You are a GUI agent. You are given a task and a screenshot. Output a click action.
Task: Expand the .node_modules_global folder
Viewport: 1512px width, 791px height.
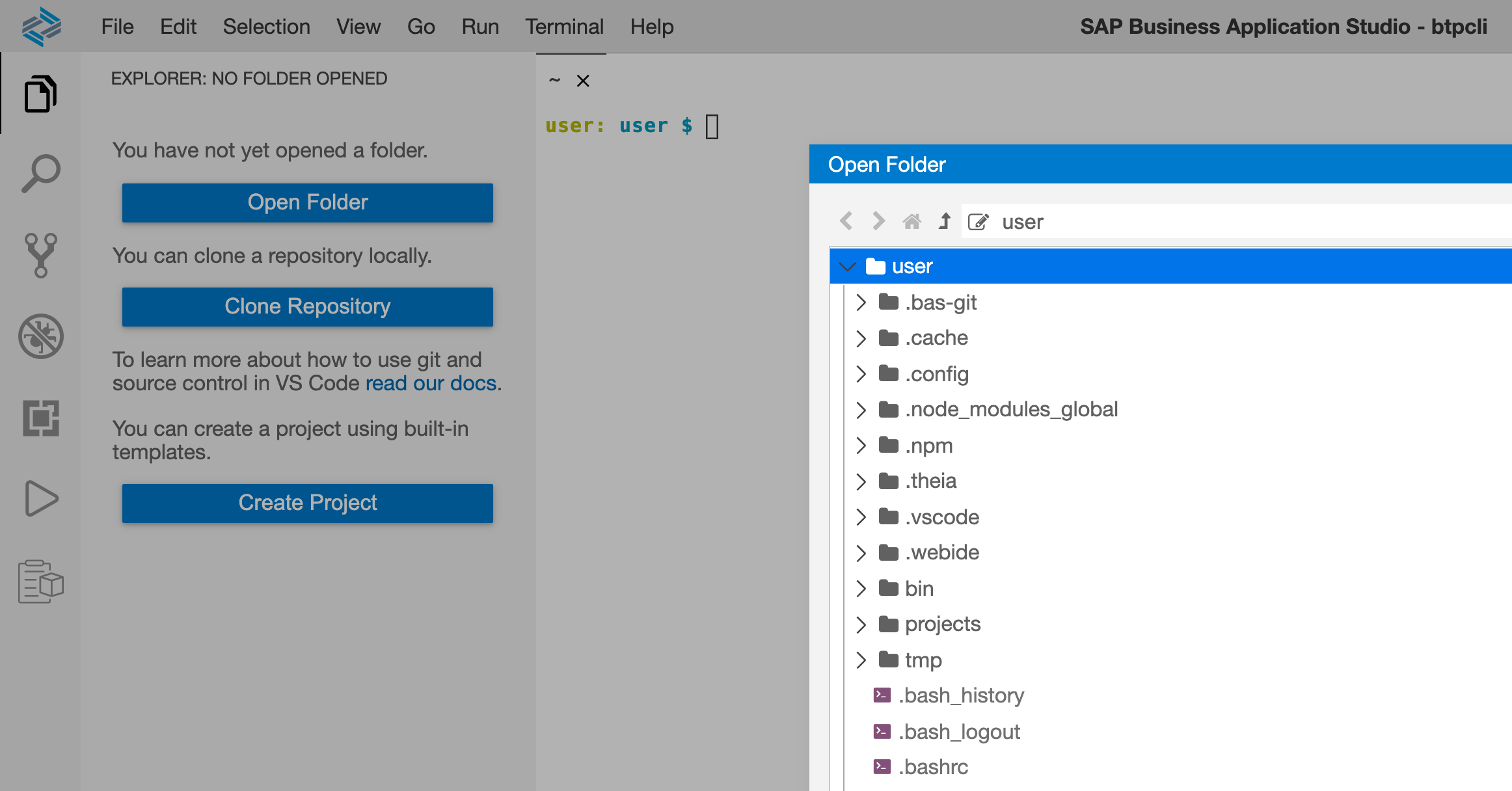(861, 410)
